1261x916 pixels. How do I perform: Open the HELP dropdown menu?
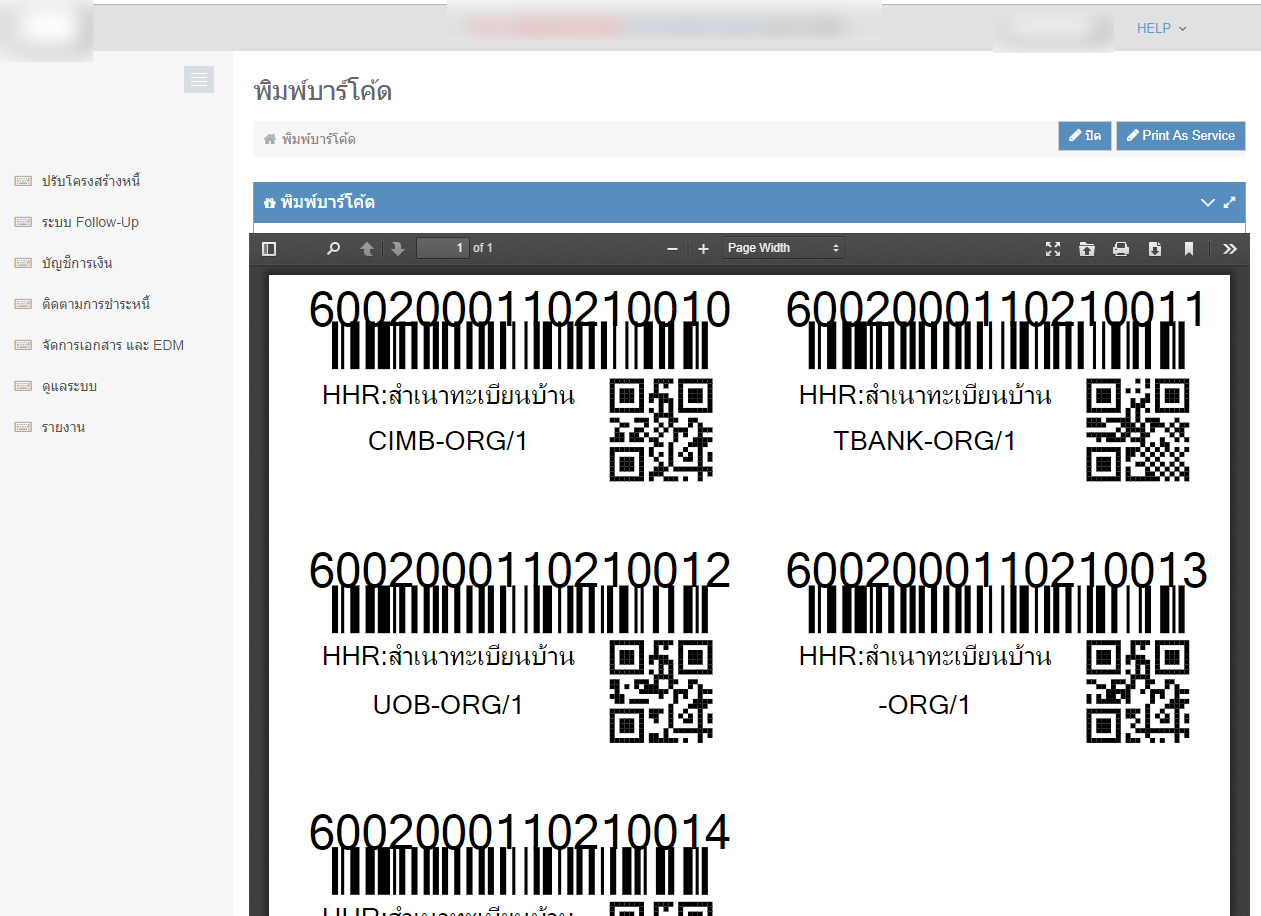point(1161,28)
